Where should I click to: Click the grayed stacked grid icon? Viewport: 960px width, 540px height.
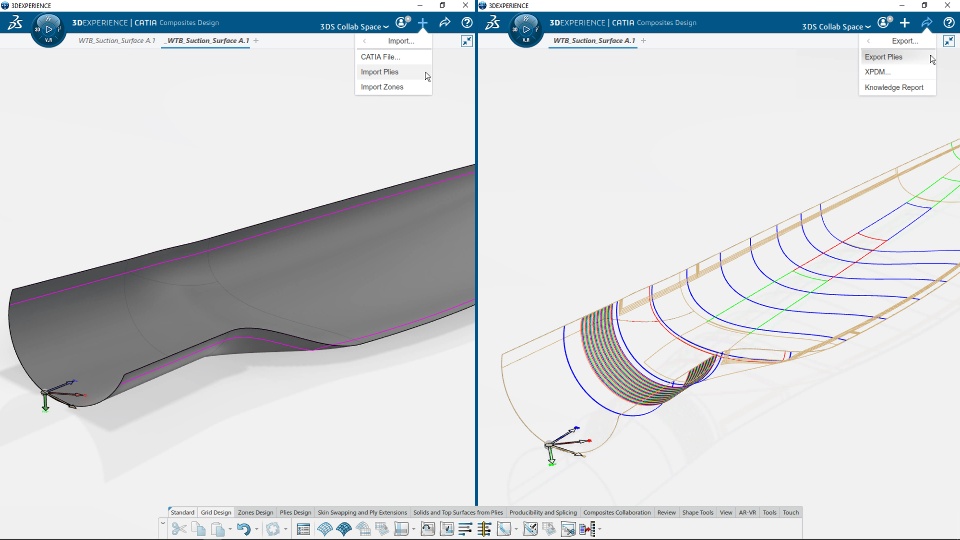[x=383, y=528]
